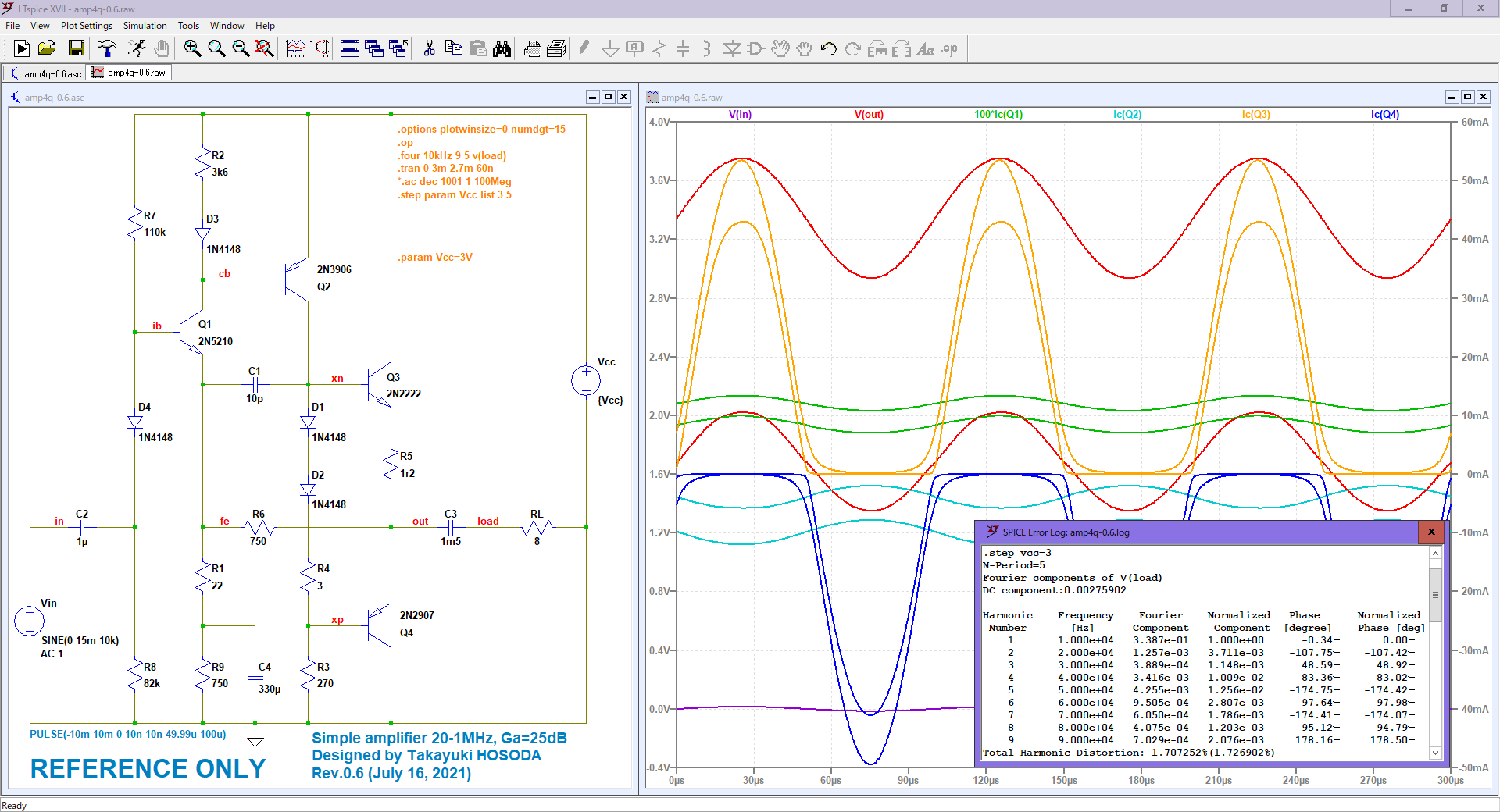The image size is (1500, 812).
Task: Place a Ground symbol
Action: point(610,48)
